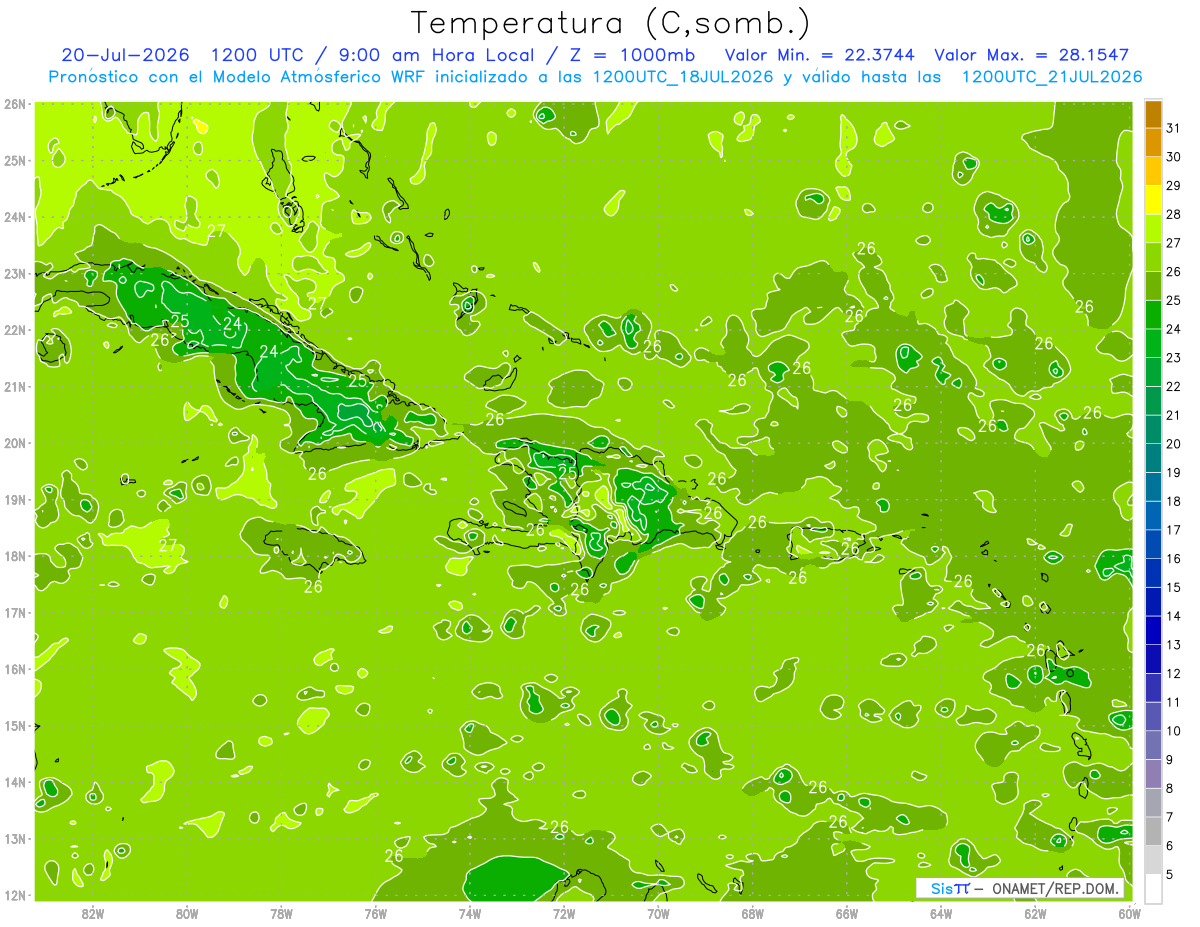Screen dimensions: 1200x927
Task: Pick the white swatch below 5 on the color scale
Action: click(1153, 888)
